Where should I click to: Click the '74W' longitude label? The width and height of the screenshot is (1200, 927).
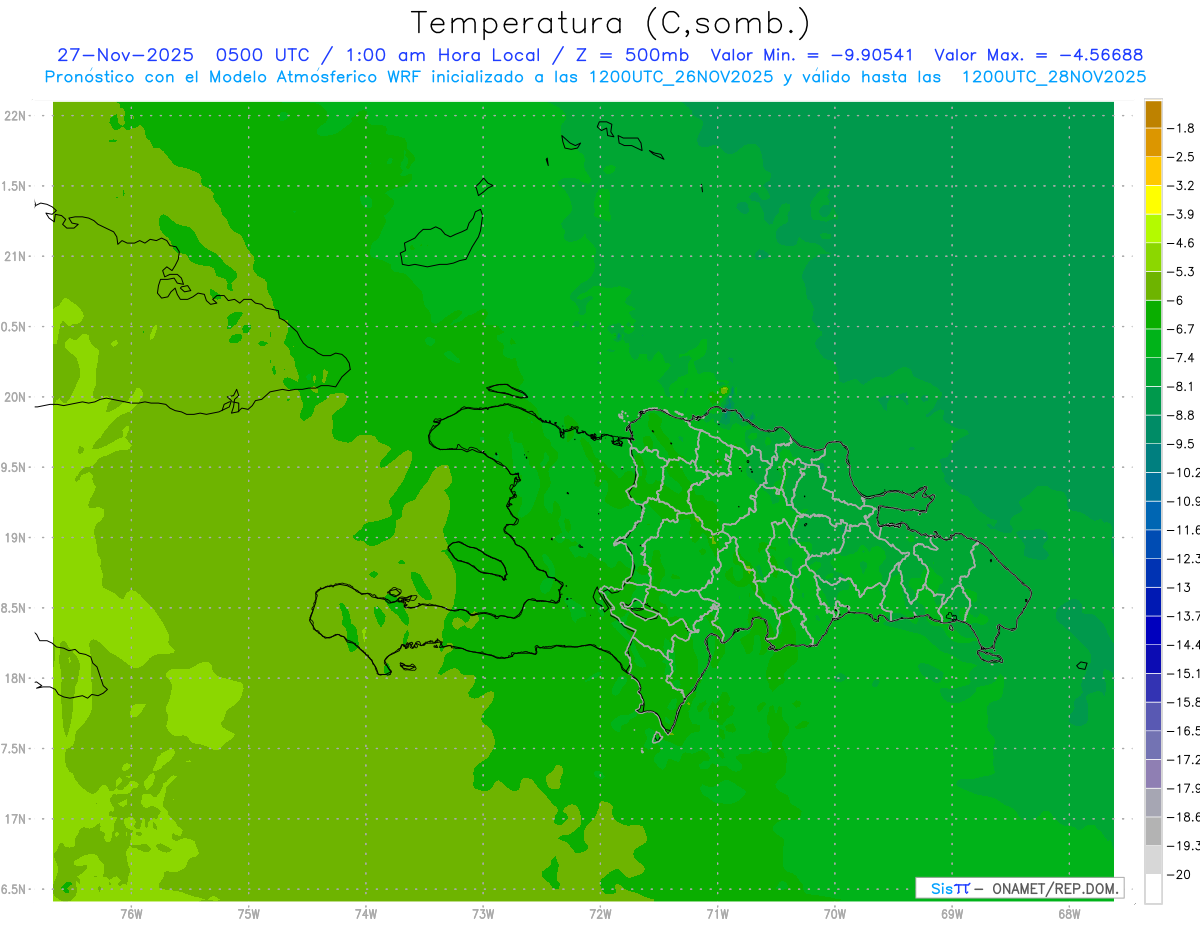(365, 913)
